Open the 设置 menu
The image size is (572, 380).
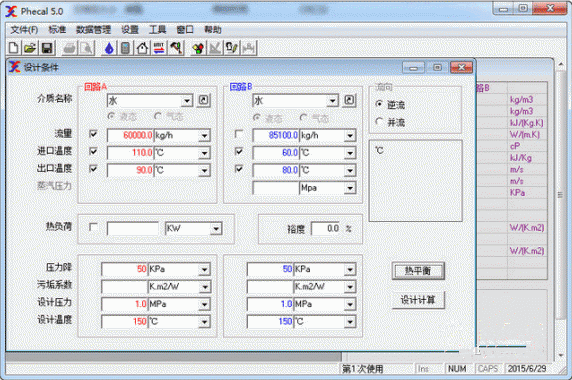click(x=130, y=30)
